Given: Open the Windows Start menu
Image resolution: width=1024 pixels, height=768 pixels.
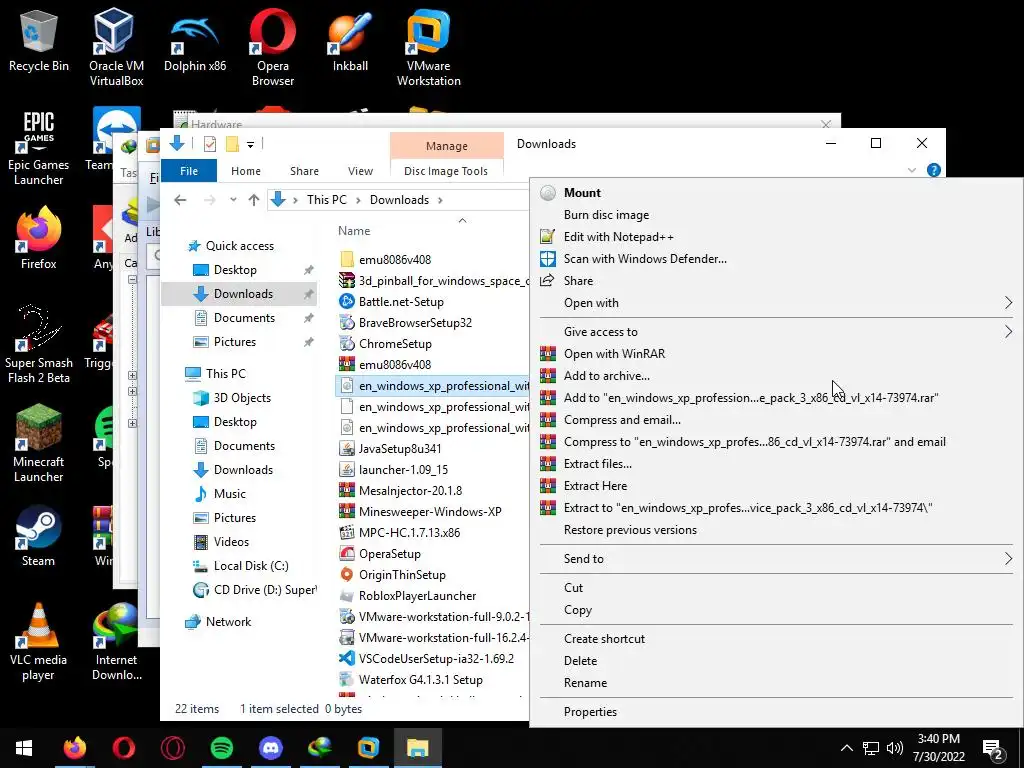Looking at the screenshot, I should tap(24, 748).
